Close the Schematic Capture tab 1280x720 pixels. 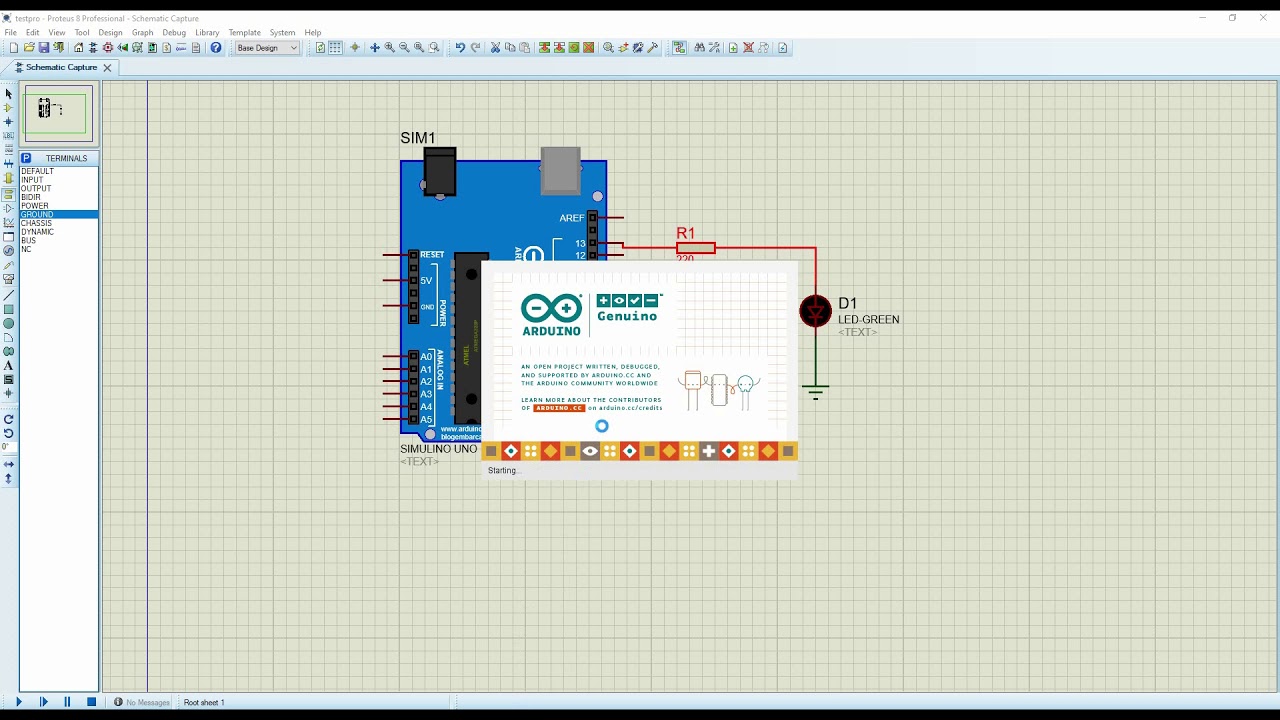[x=107, y=67]
